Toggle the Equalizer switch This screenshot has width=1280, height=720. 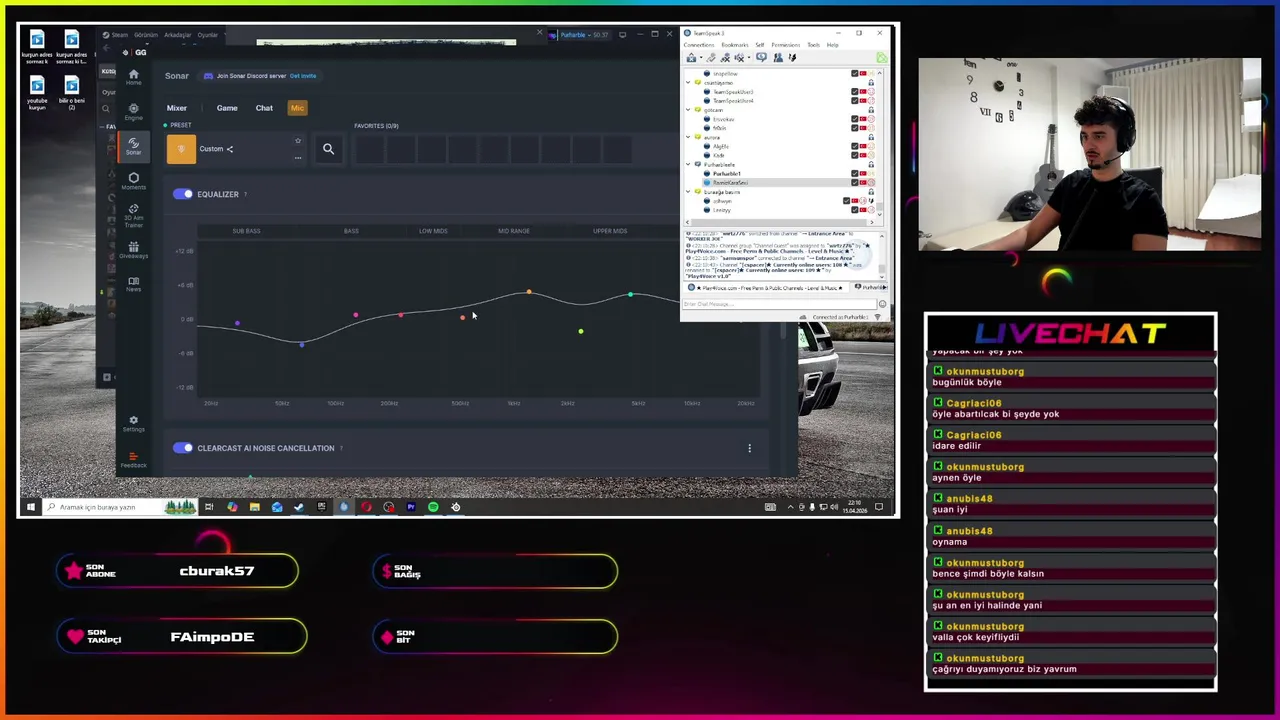click(x=183, y=194)
